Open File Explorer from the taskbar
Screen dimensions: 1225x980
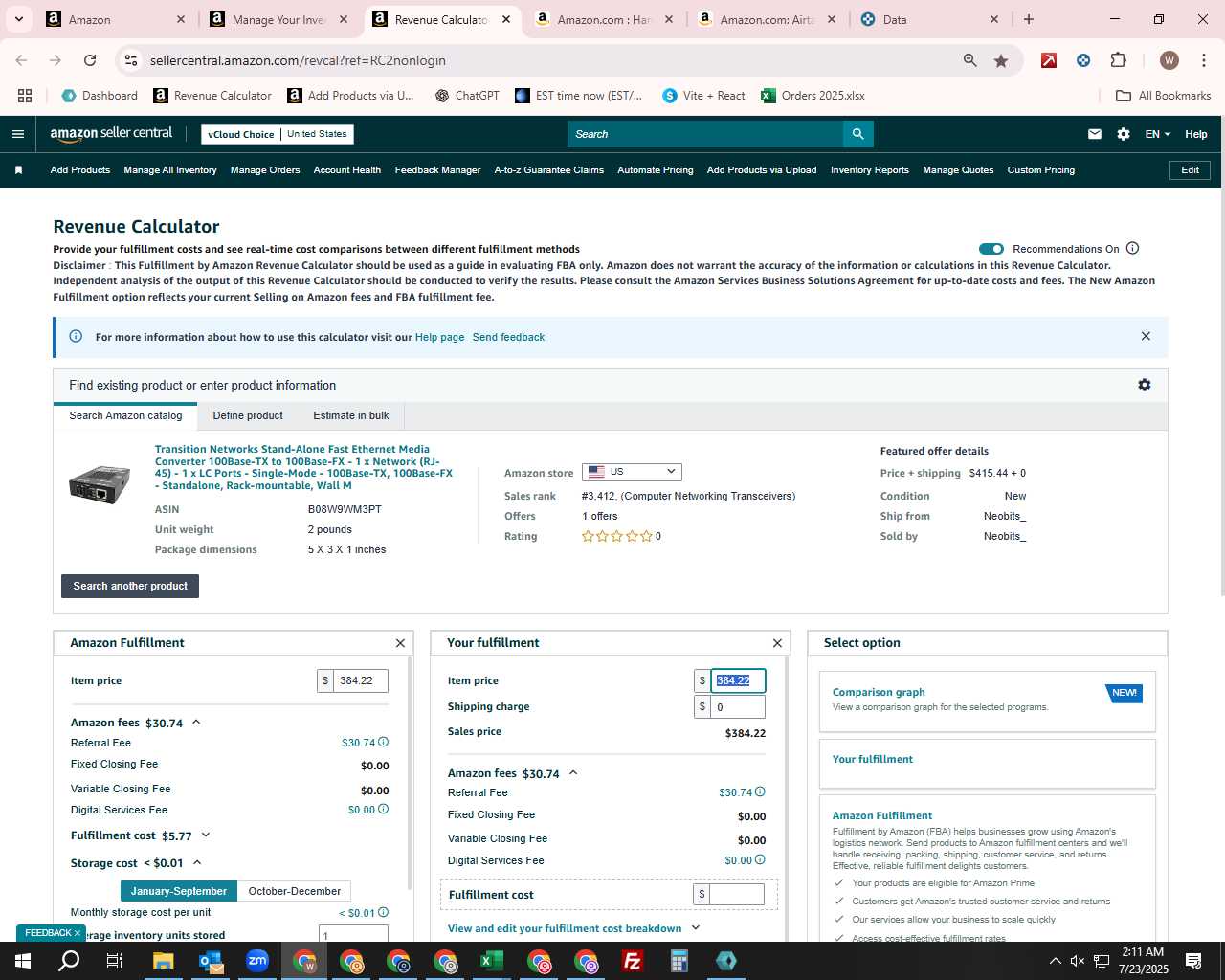point(164,961)
